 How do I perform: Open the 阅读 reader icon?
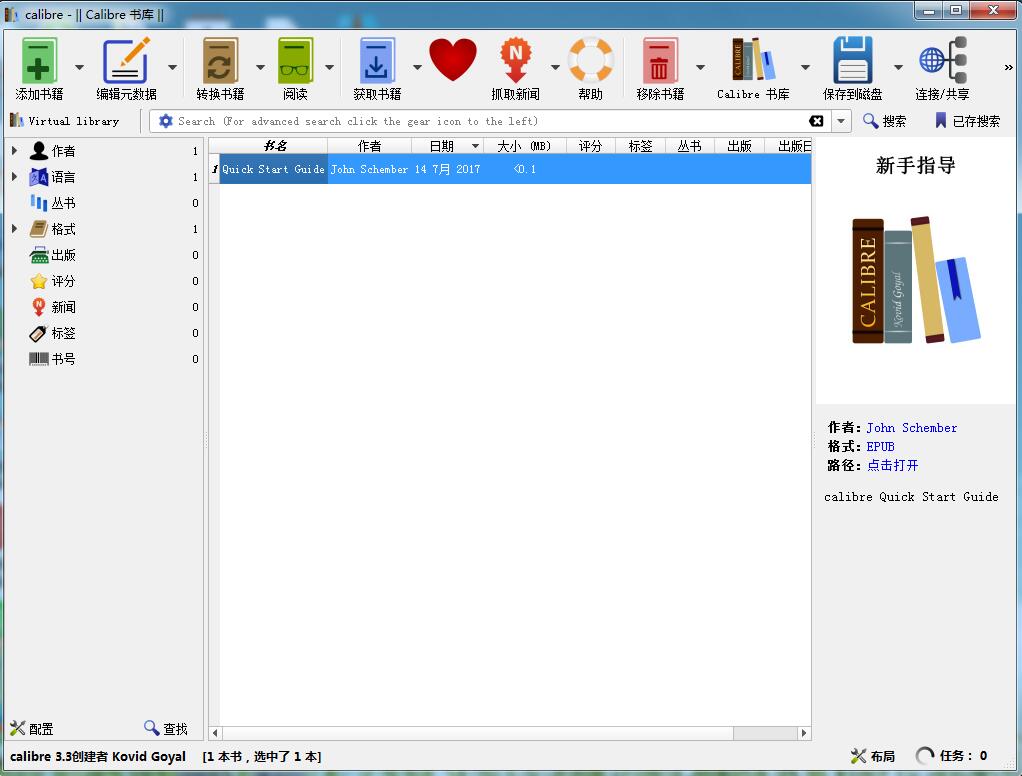295,62
